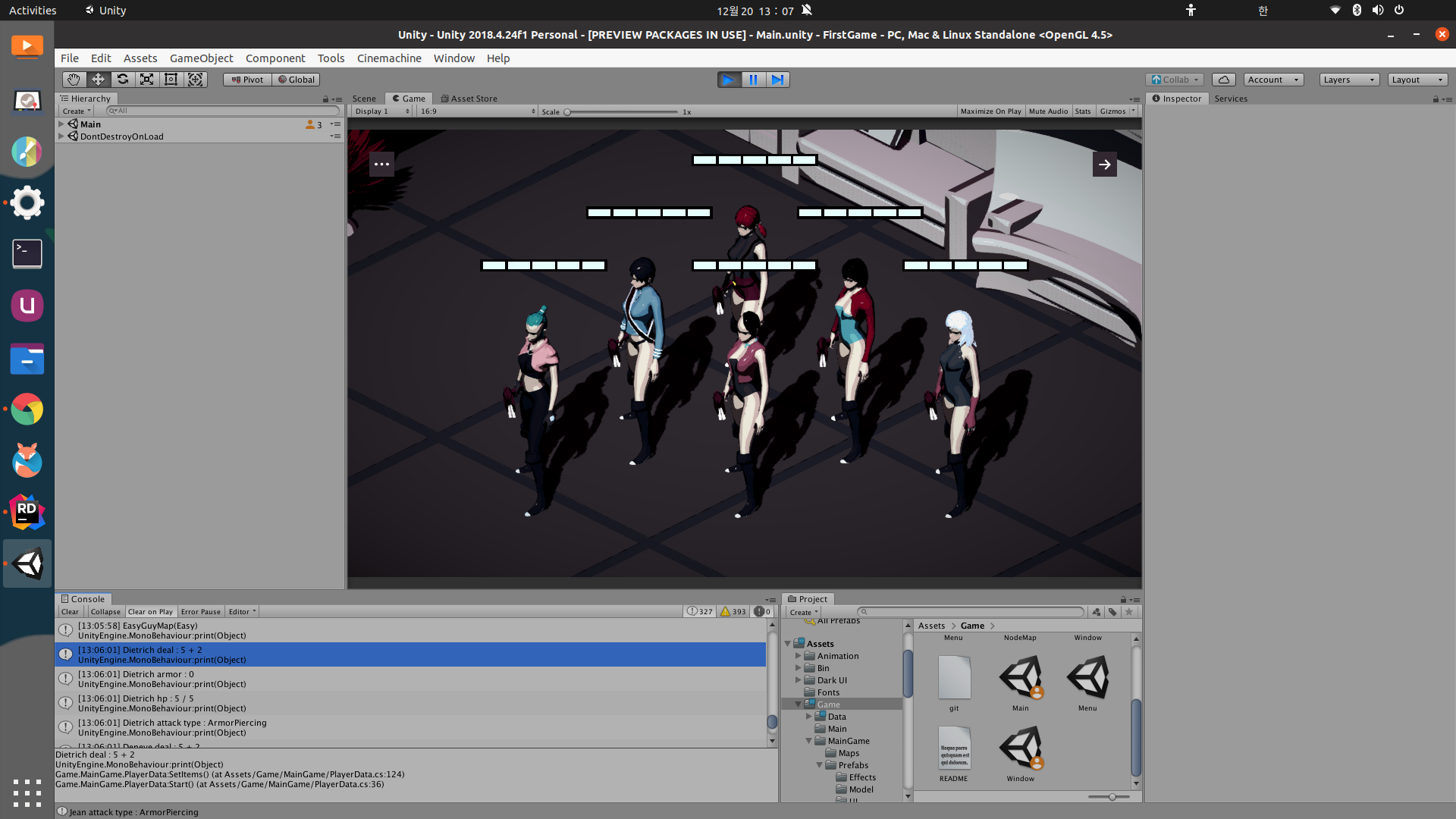Viewport: 1456px width, 819px height.
Task: Click the Project search field
Action: 971,612
